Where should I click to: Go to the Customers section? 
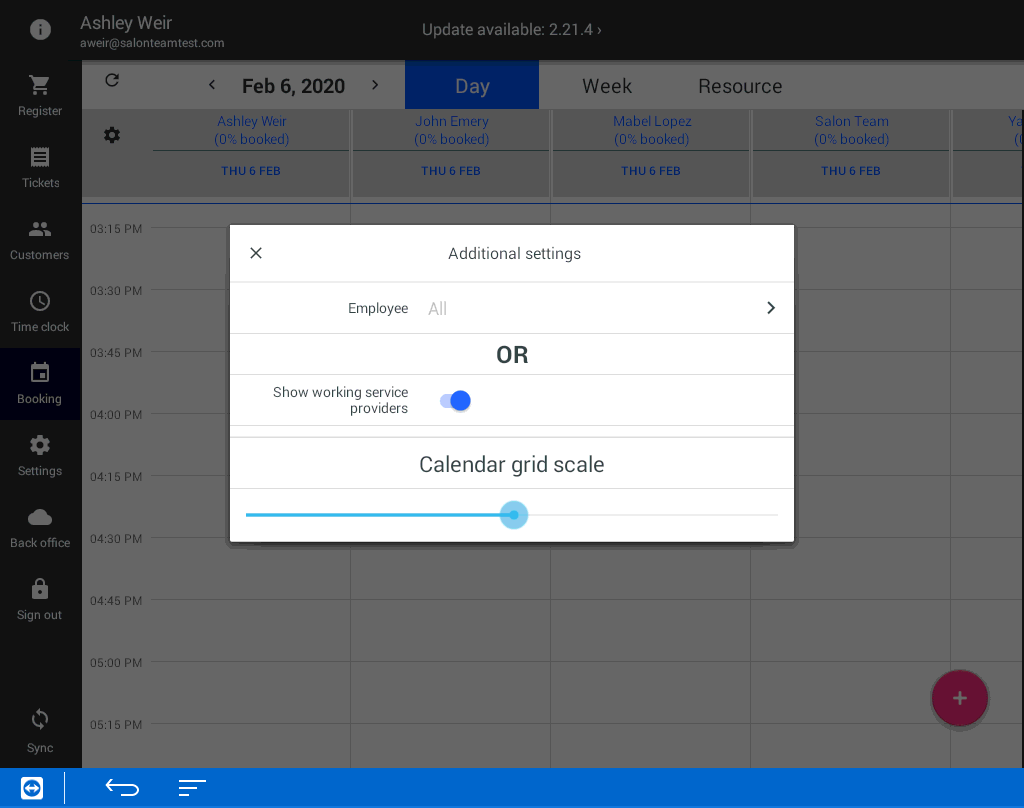(x=40, y=230)
